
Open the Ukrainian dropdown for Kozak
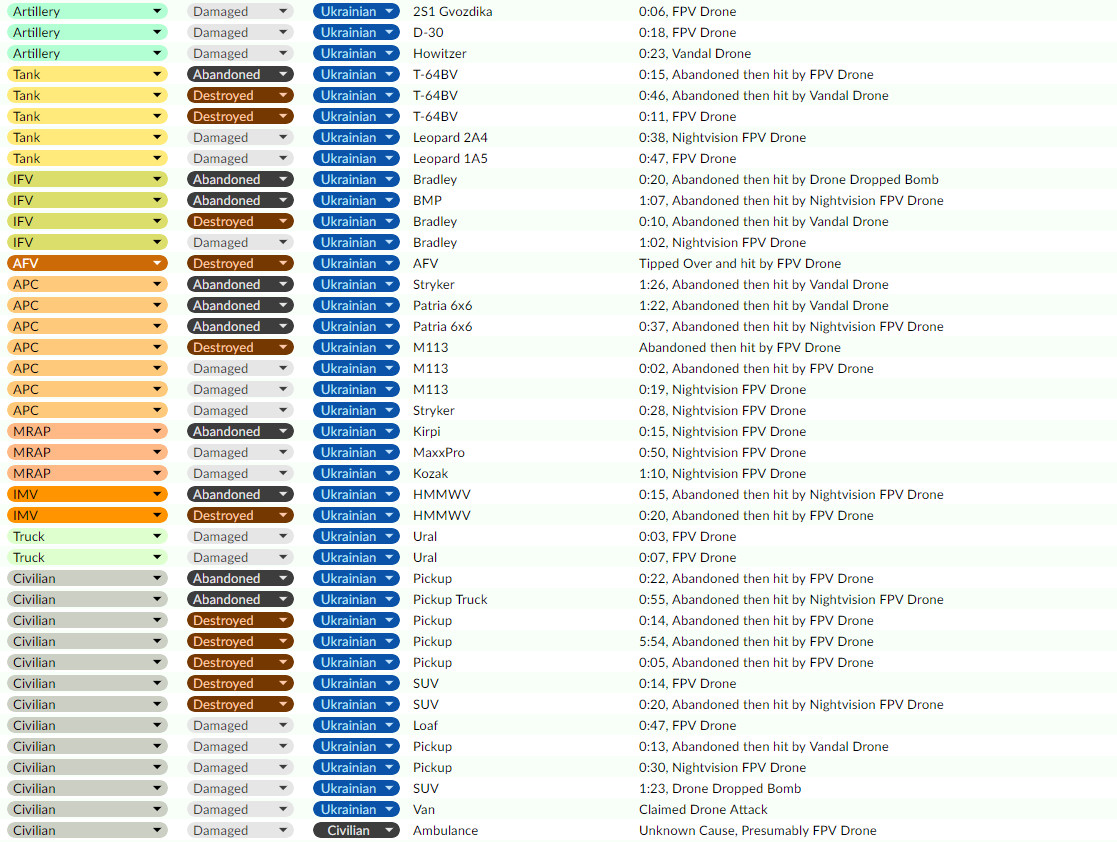click(356, 474)
